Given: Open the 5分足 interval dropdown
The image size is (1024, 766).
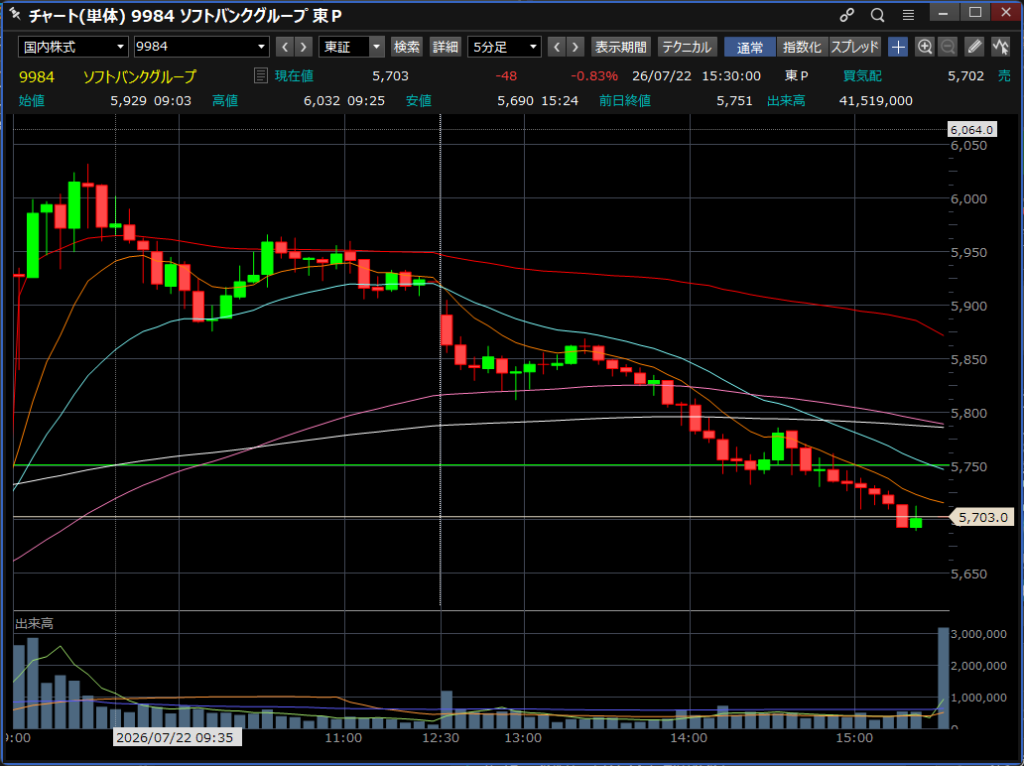Looking at the screenshot, I should tap(504, 47).
